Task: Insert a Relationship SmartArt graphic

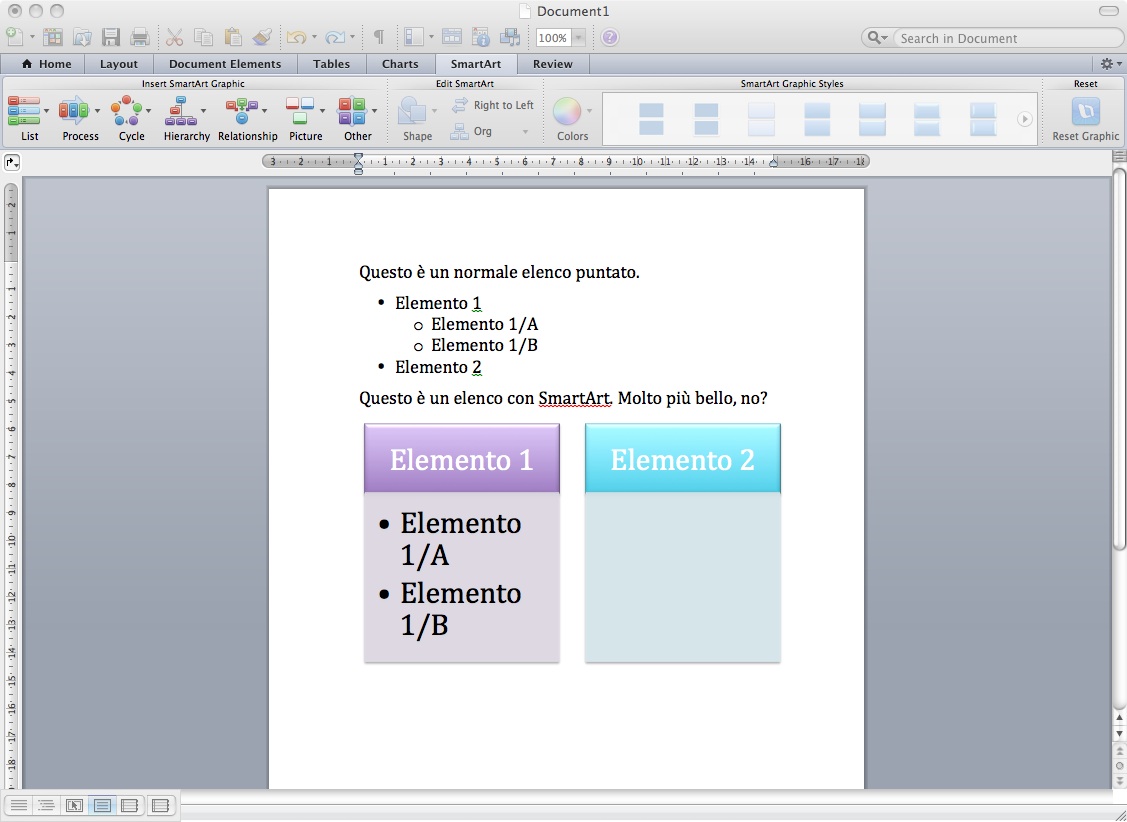Action: click(247, 119)
